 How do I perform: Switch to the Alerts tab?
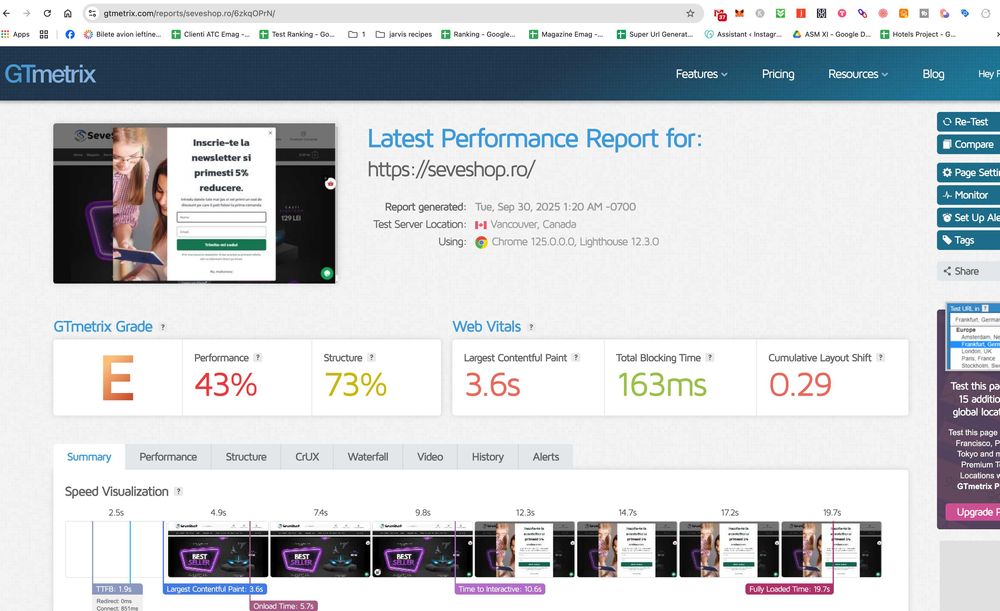pyautogui.click(x=546, y=457)
